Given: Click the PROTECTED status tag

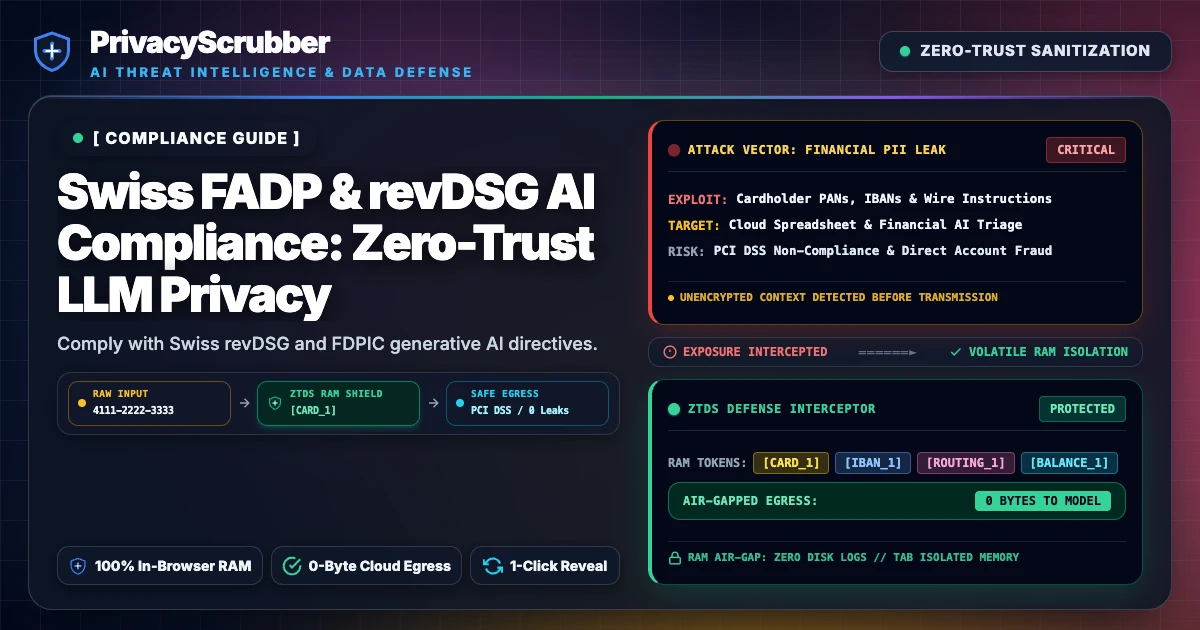Looking at the screenshot, I should (1082, 409).
